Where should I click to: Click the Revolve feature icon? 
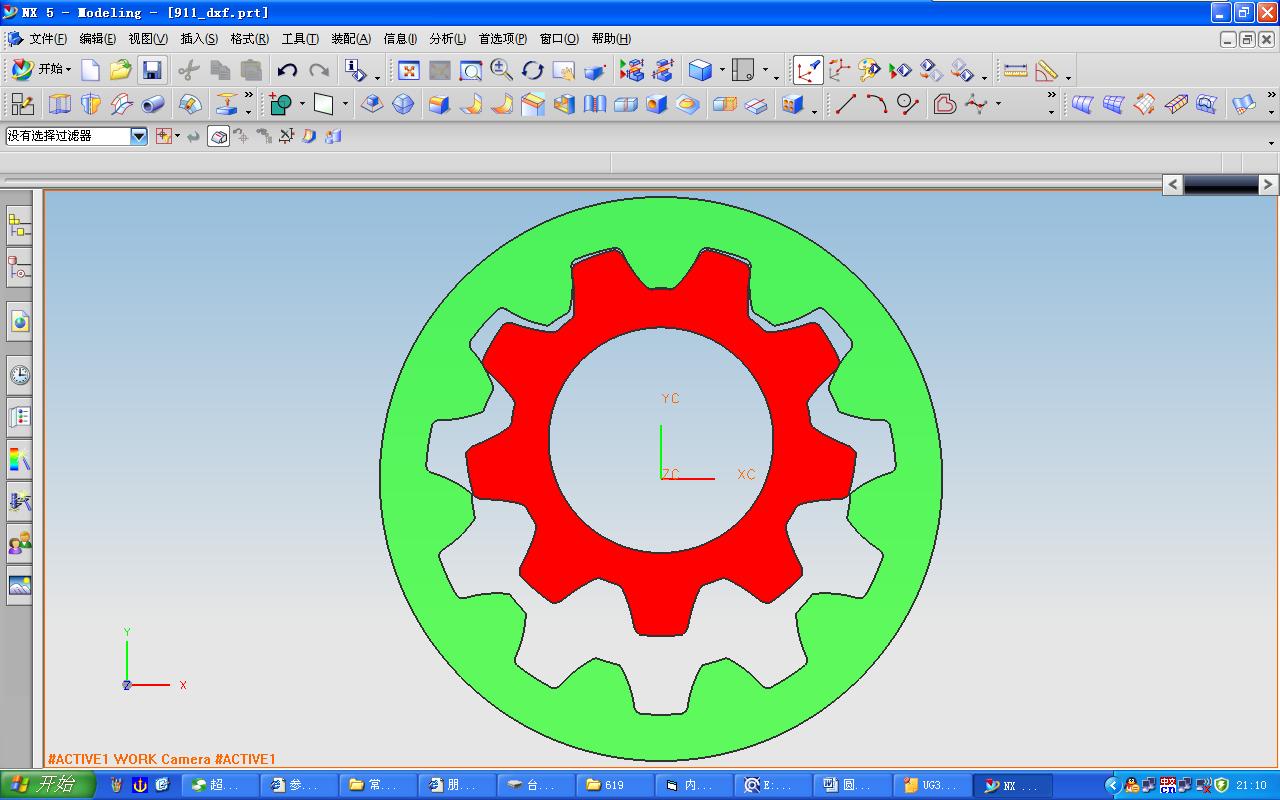click(x=91, y=104)
